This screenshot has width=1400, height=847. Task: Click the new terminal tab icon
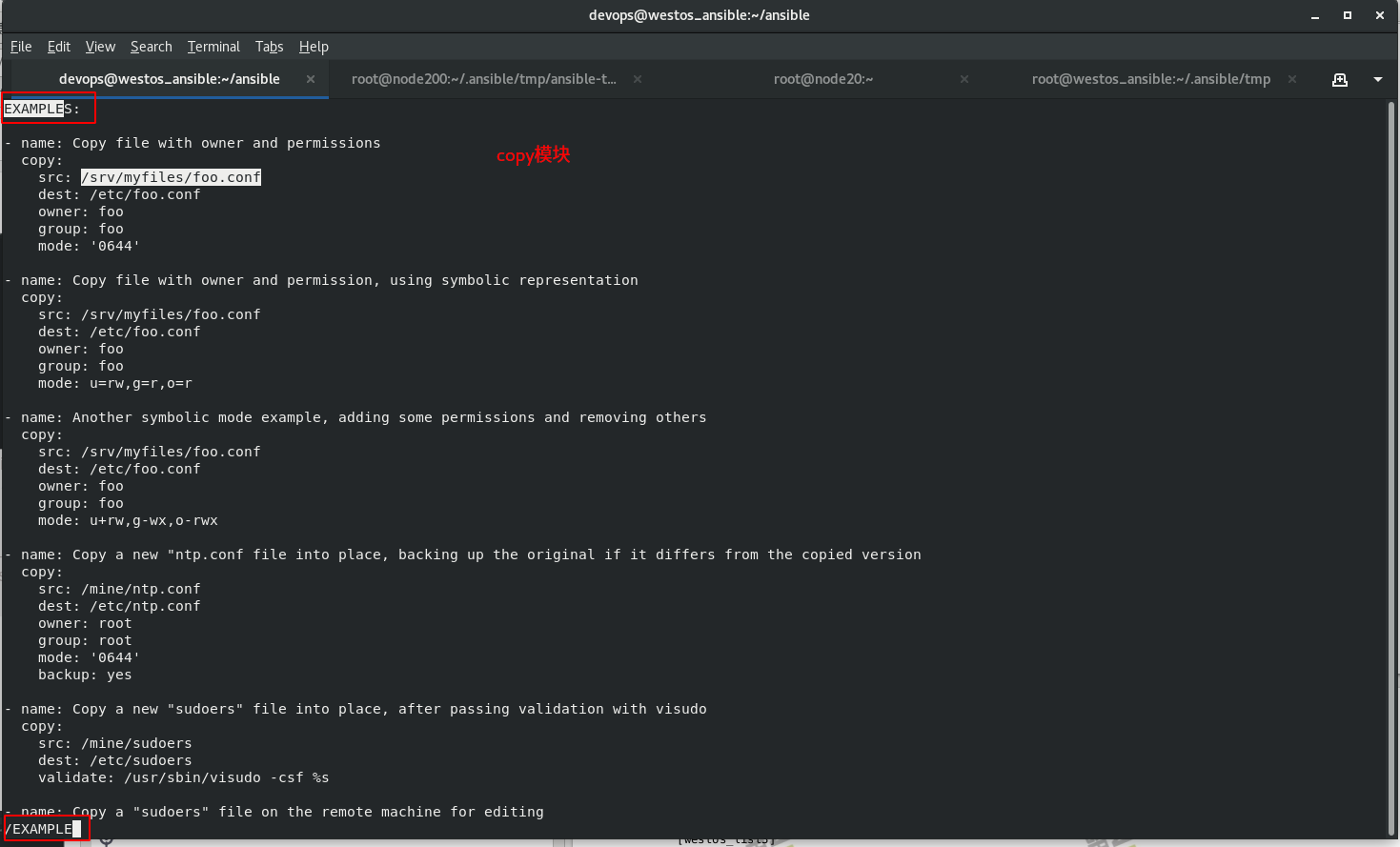(1340, 79)
